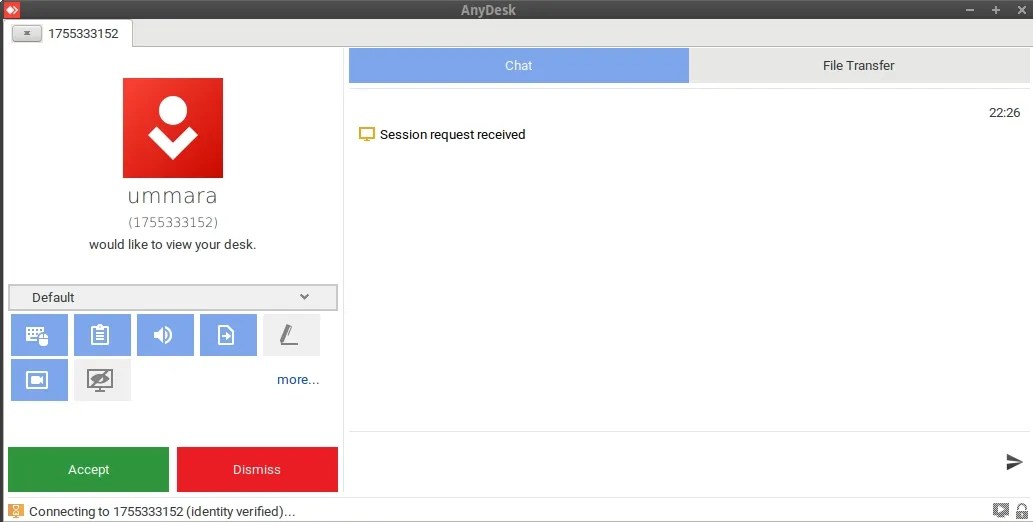Toggle clipboard access permission
Screen dimensions: 1033x522
click(x=102, y=335)
